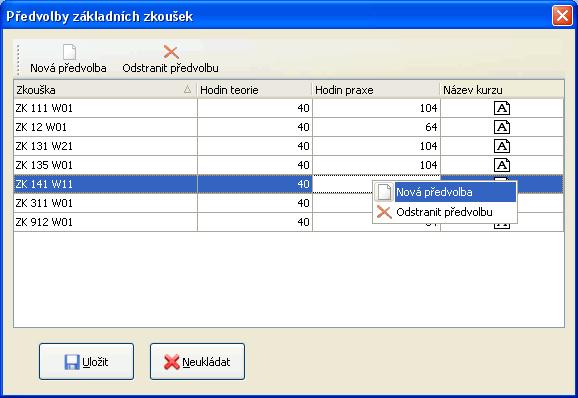Click the Hodin teorie column header
The image size is (578, 398).
click(254, 90)
